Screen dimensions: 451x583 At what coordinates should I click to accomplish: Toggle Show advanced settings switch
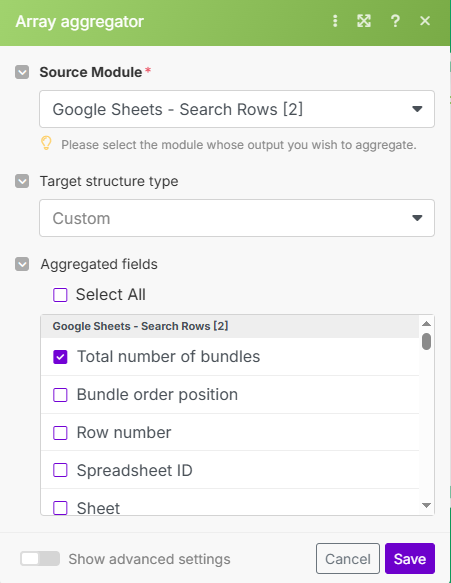coord(40,558)
